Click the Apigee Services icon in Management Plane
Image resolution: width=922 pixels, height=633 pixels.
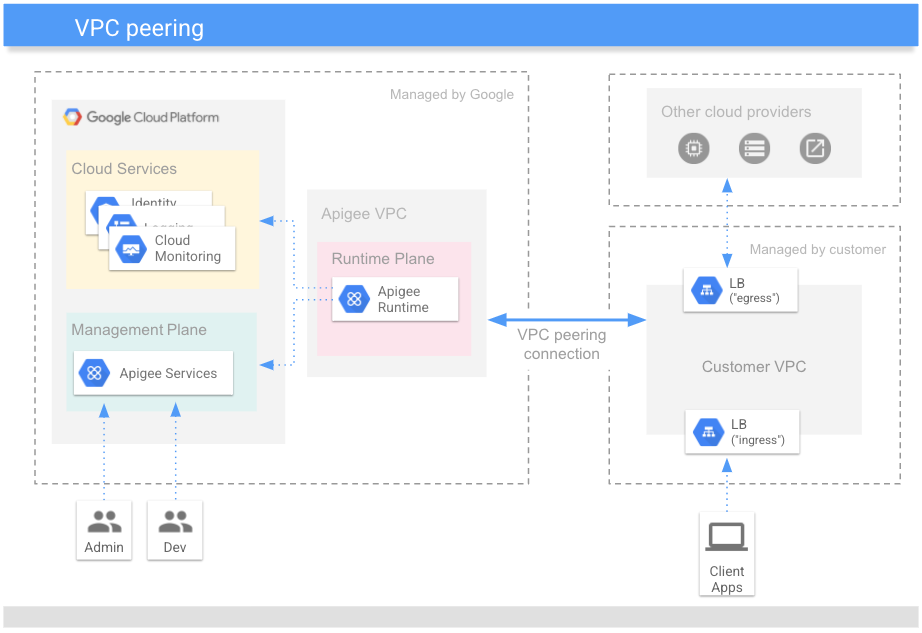click(93, 373)
